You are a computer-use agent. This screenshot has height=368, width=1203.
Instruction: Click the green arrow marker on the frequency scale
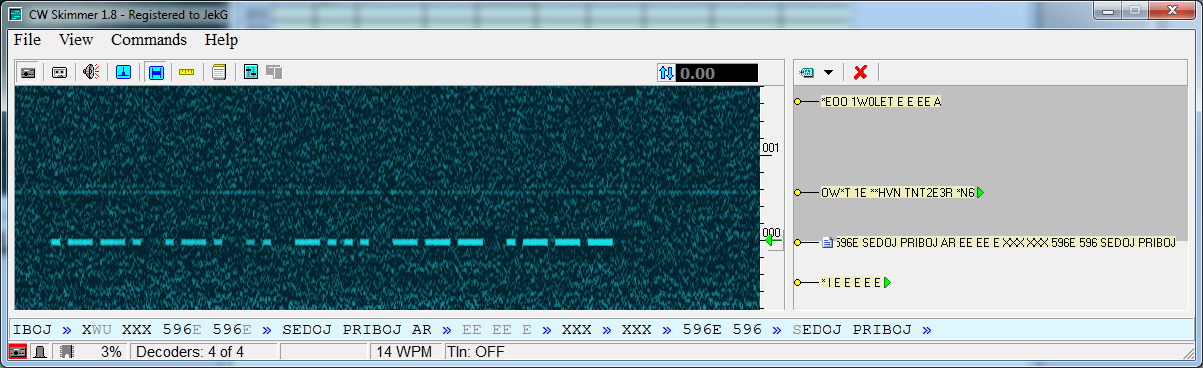pos(771,241)
